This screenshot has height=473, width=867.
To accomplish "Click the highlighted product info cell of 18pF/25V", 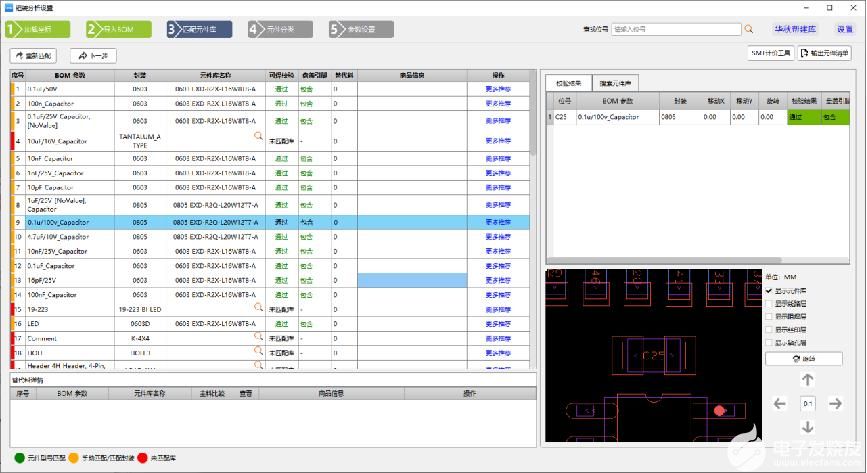I will pos(412,280).
